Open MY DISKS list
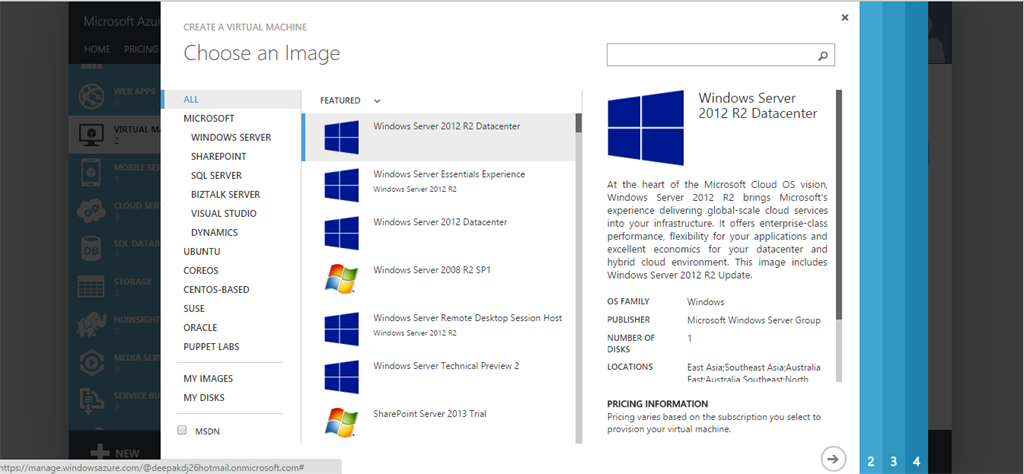This screenshot has width=1024, height=474. coord(204,398)
